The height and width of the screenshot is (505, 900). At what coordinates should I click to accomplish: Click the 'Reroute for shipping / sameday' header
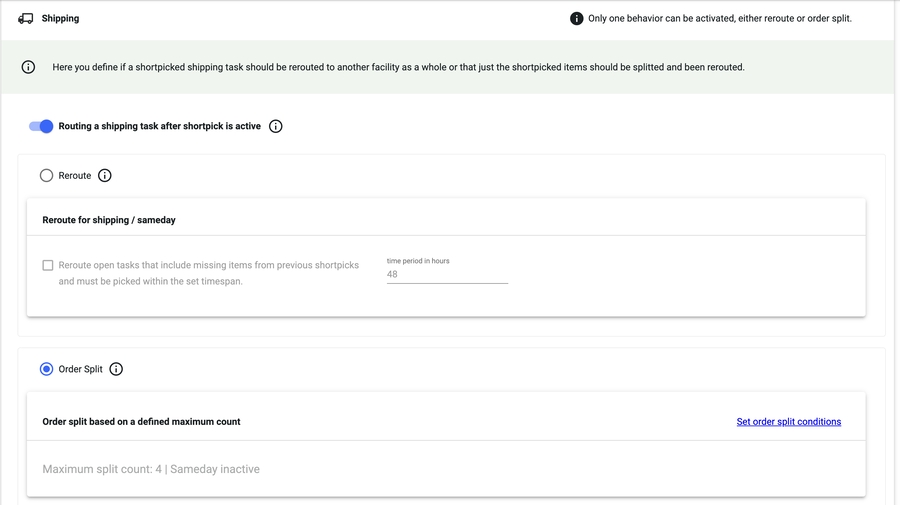(x=109, y=220)
